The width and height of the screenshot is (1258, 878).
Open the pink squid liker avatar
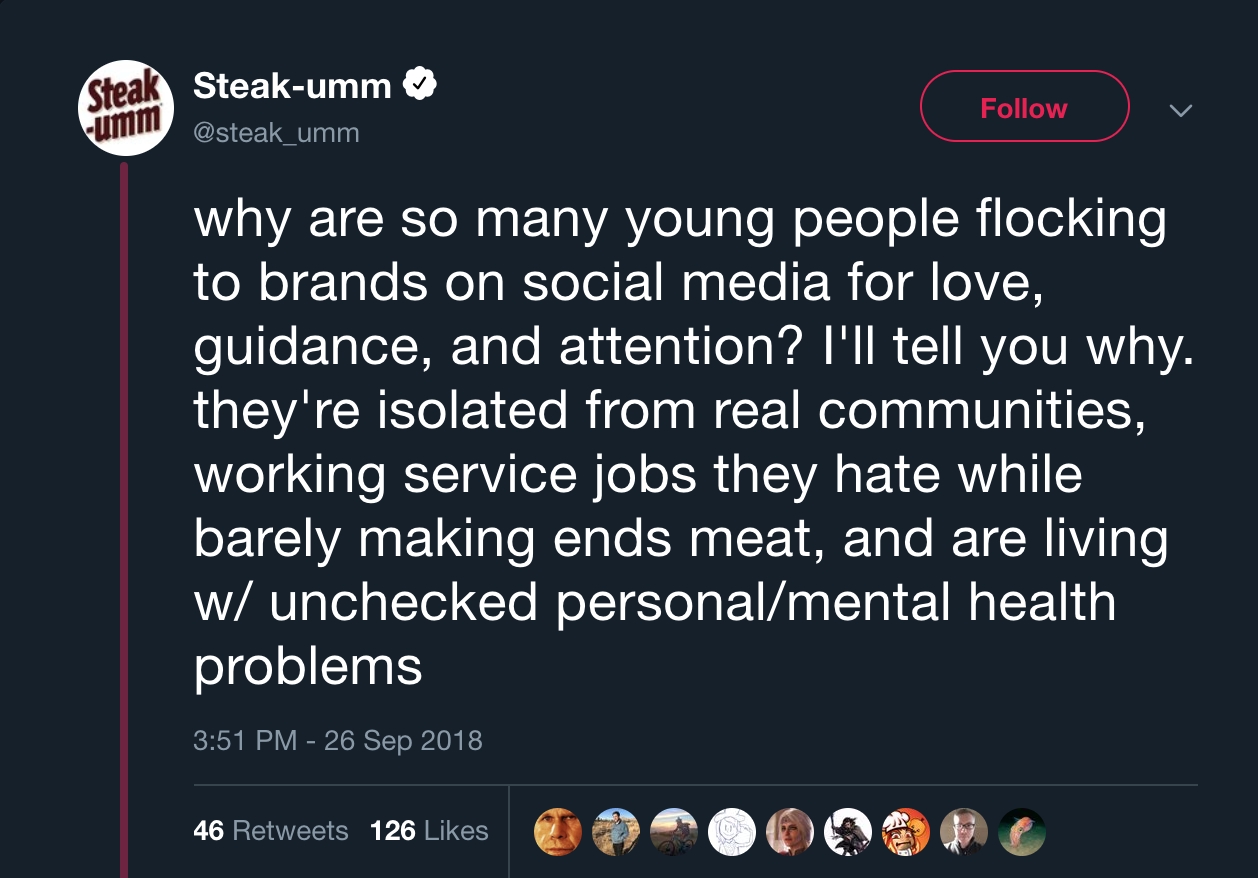[x=1021, y=832]
